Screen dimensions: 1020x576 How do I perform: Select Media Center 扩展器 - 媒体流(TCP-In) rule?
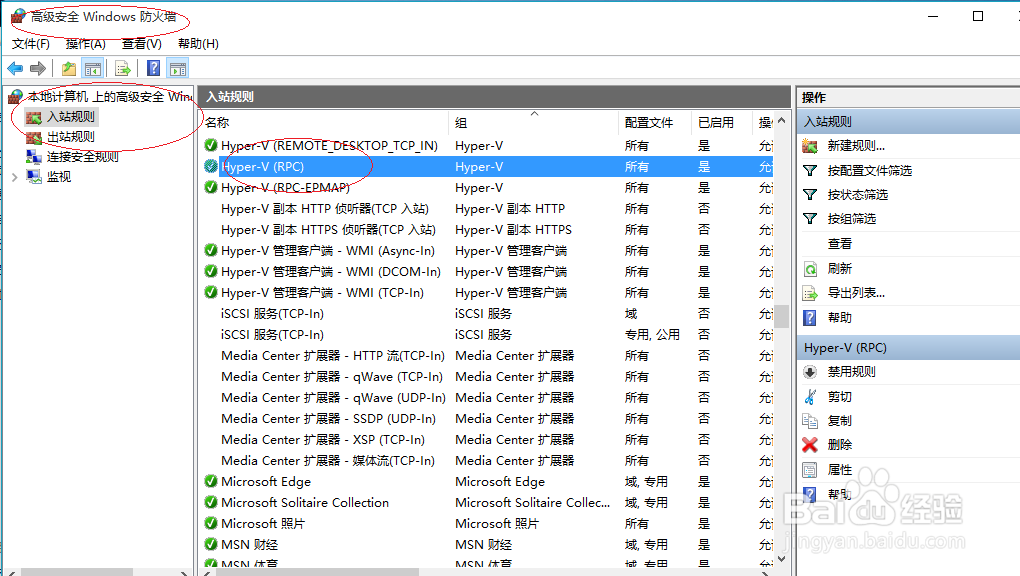328,460
